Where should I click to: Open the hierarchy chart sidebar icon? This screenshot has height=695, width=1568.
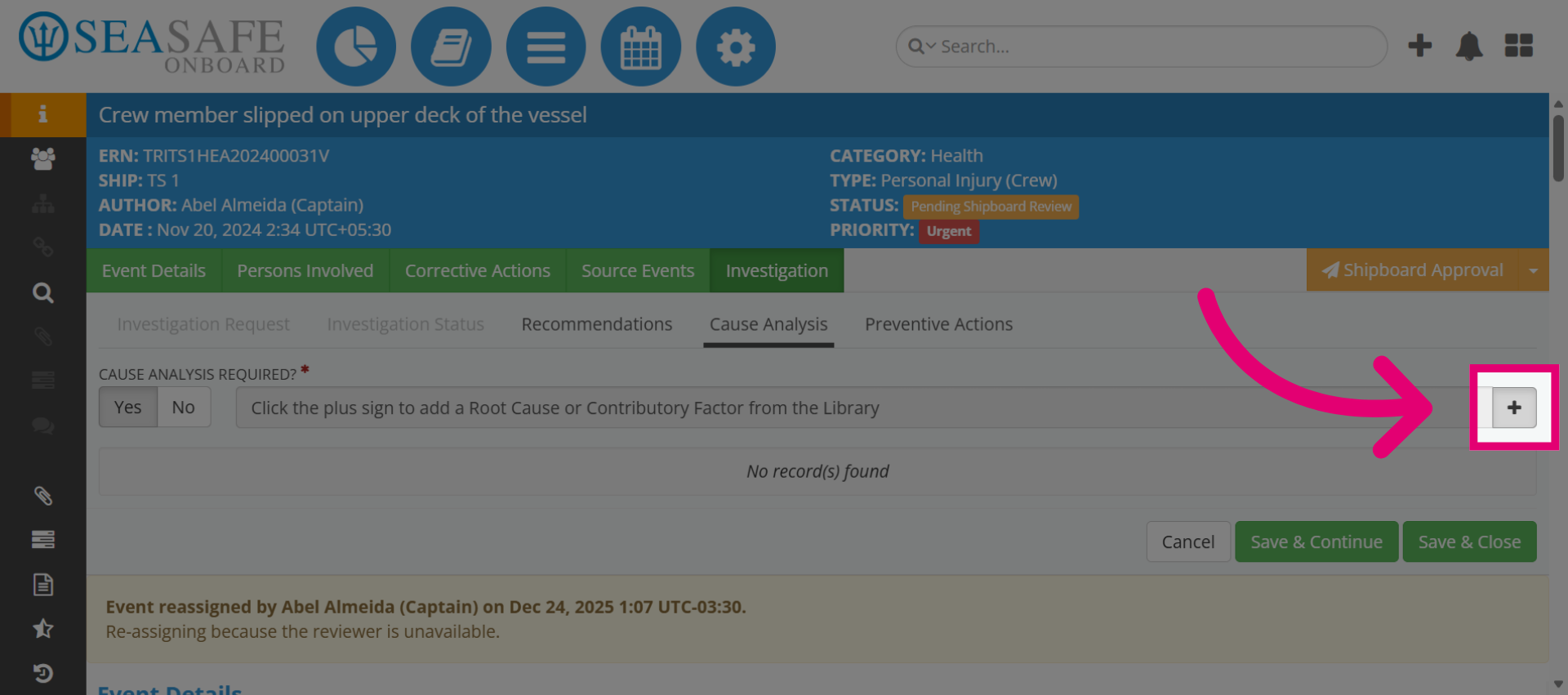coord(42,203)
